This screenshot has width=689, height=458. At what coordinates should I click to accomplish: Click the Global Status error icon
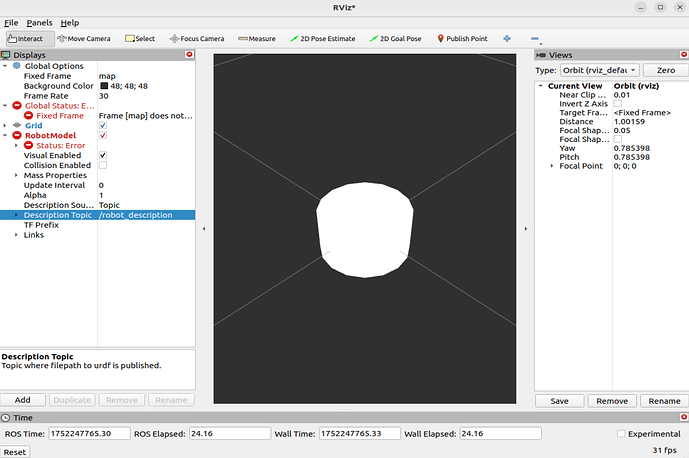[x=17, y=105]
